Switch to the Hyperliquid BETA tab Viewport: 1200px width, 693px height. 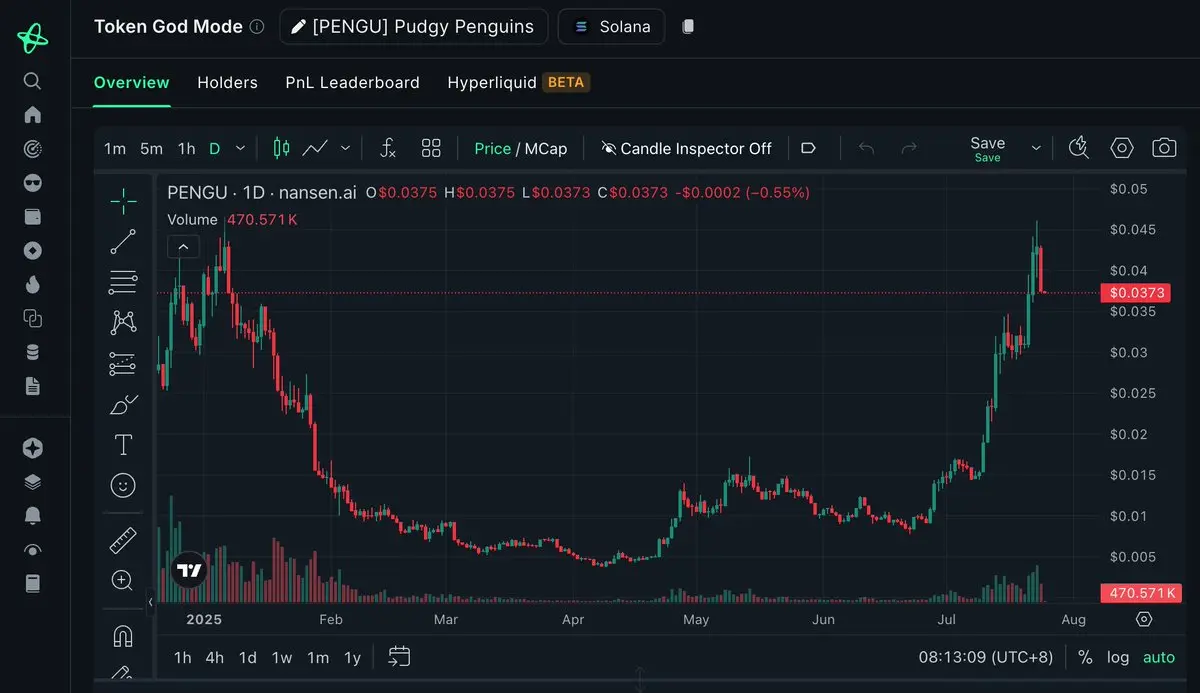point(518,83)
